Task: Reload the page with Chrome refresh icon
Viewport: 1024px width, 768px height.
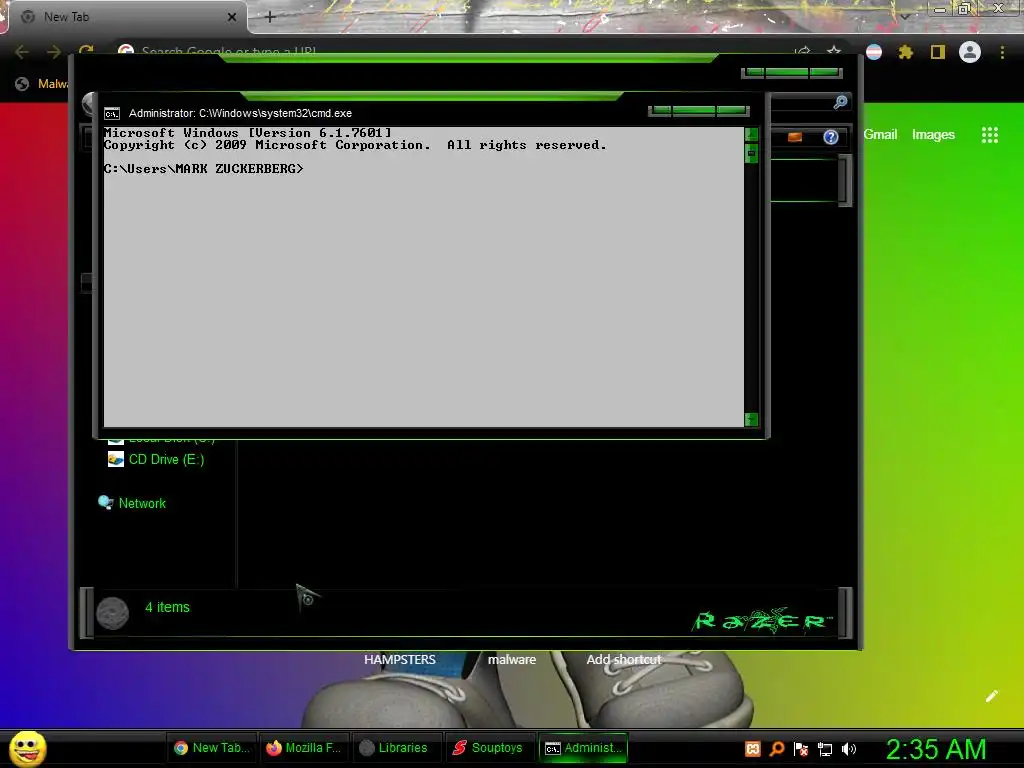Action: [x=86, y=51]
